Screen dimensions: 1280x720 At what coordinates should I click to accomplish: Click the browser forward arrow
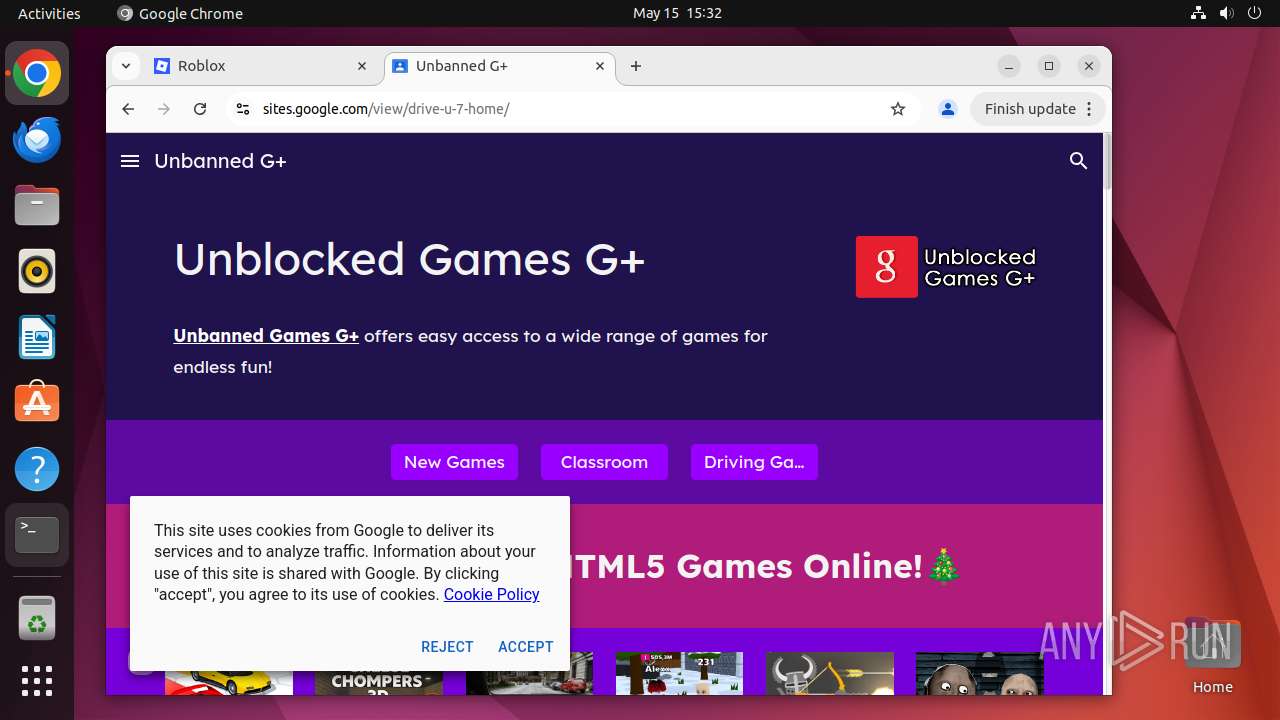[164, 109]
